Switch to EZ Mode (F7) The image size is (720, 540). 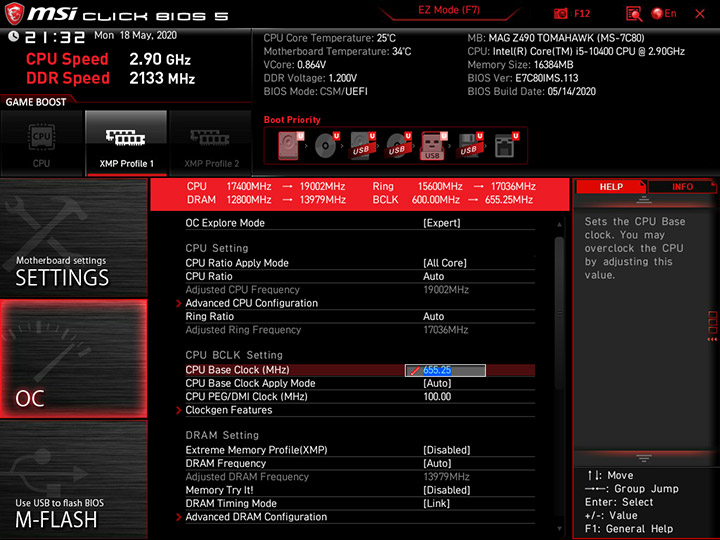tap(449, 10)
